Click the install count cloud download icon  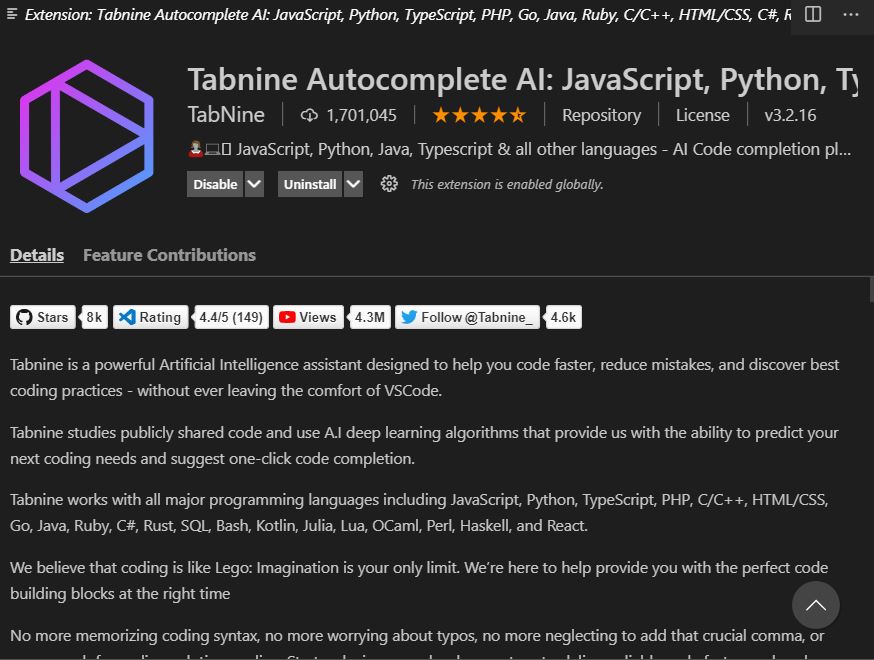309,115
